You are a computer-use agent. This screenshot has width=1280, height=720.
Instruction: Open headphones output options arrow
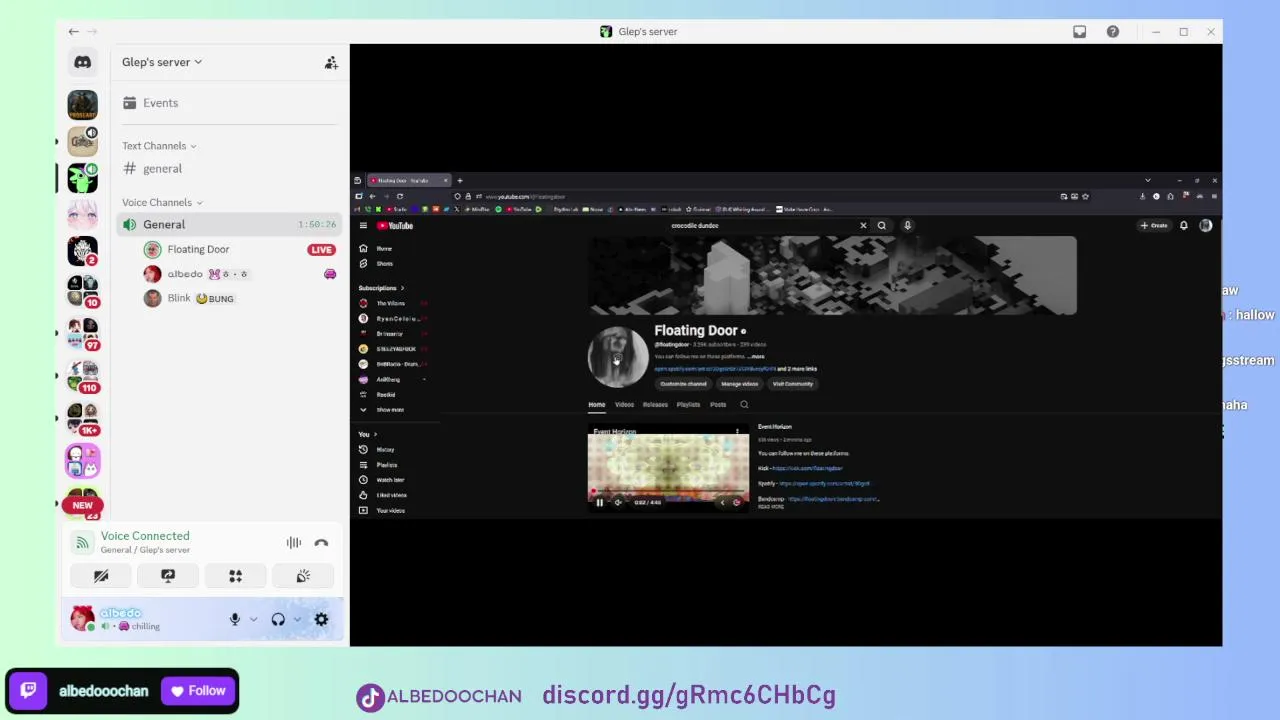click(x=297, y=620)
